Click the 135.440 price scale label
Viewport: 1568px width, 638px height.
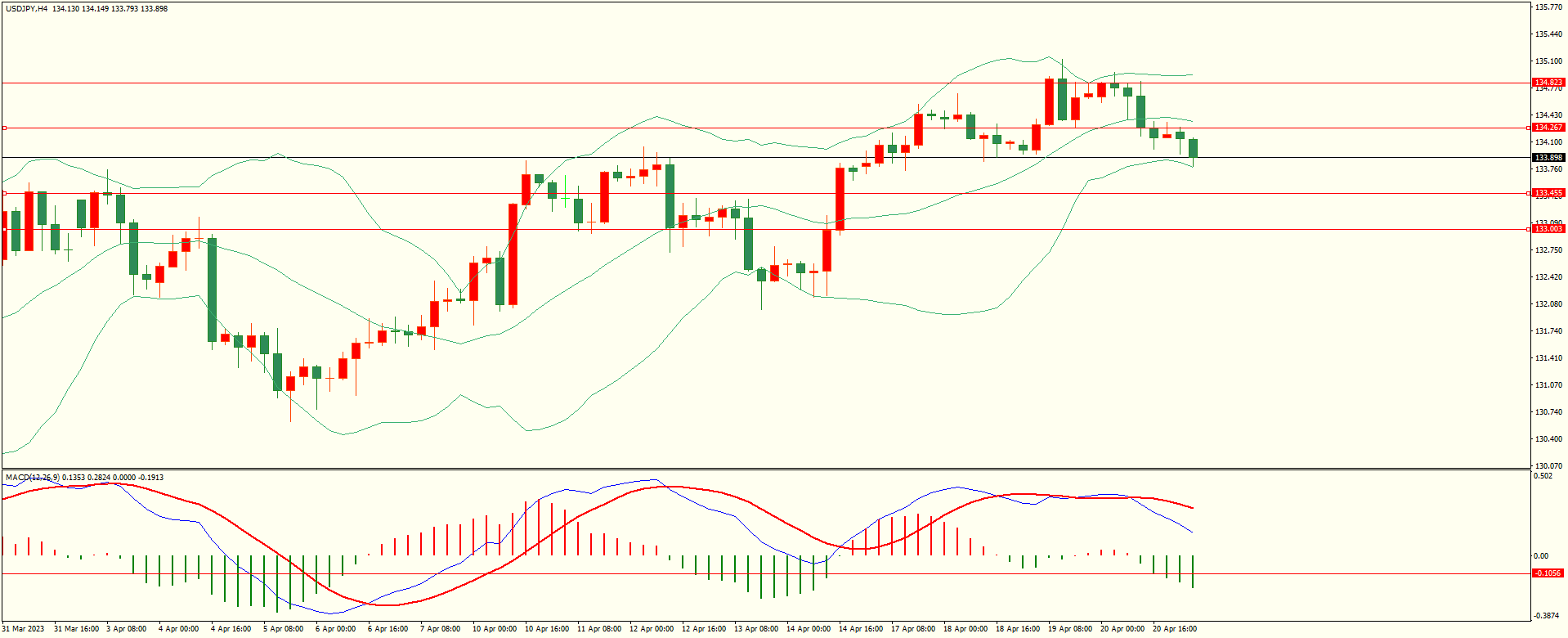(1548, 34)
